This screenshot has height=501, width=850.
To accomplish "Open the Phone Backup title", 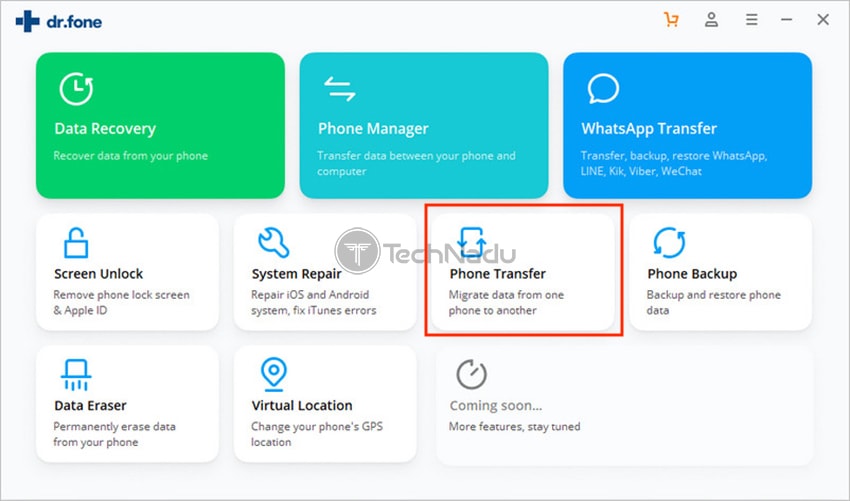I will click(692, 274).
